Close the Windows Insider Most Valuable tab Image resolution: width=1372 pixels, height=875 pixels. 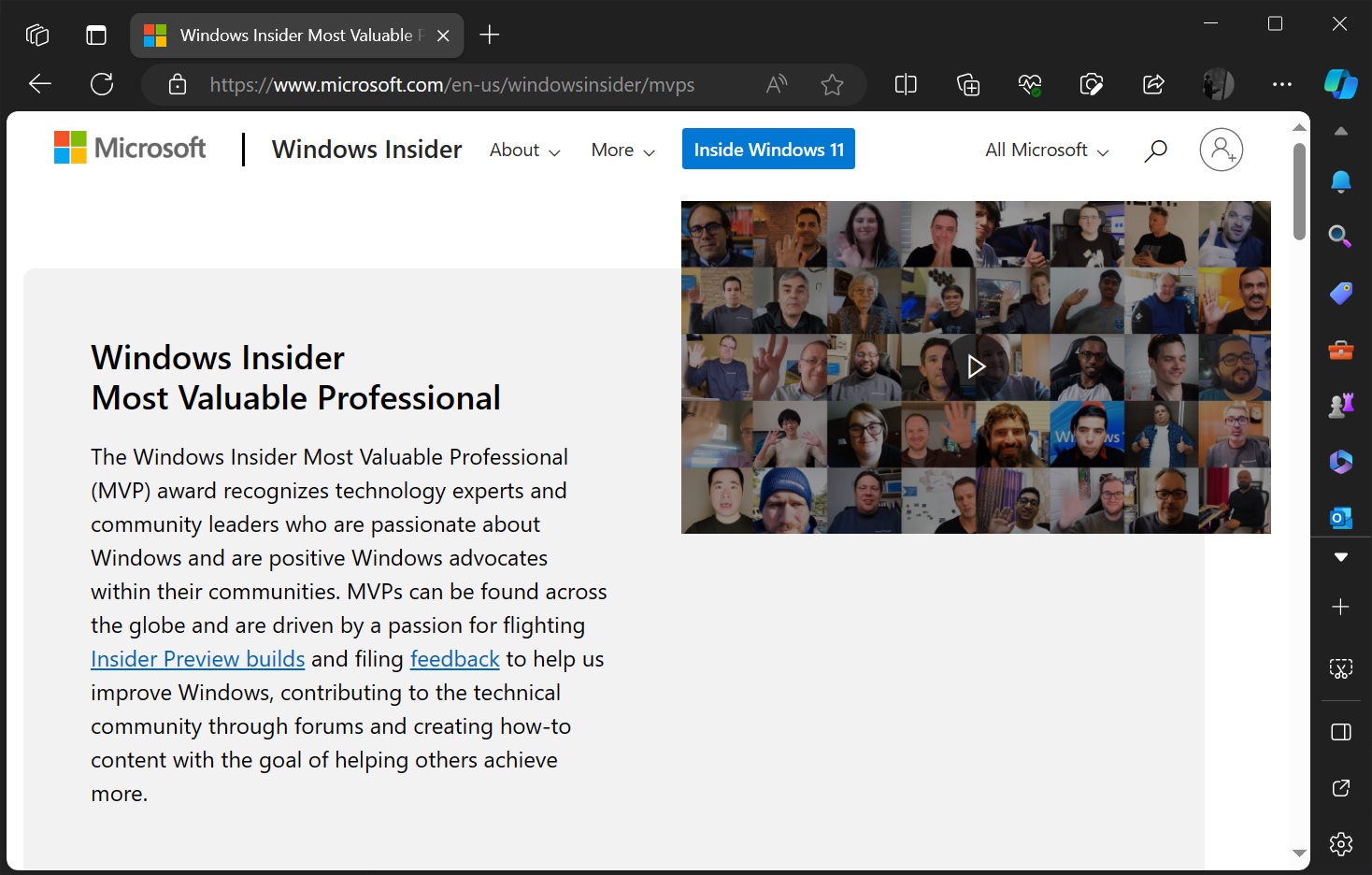pyautogui.click(x=443, y=36)
